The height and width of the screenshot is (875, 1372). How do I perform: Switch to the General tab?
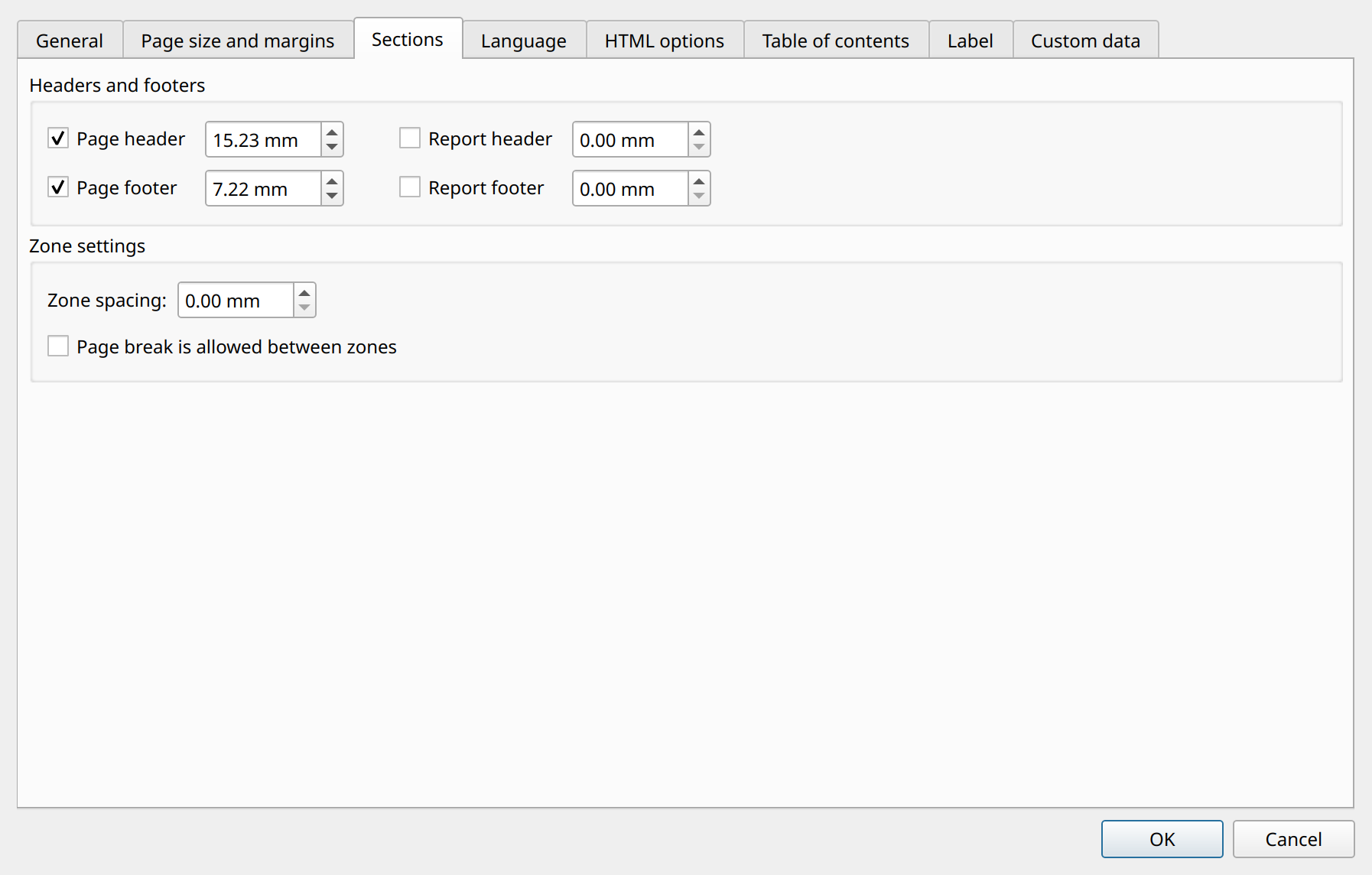pos(70,41)
